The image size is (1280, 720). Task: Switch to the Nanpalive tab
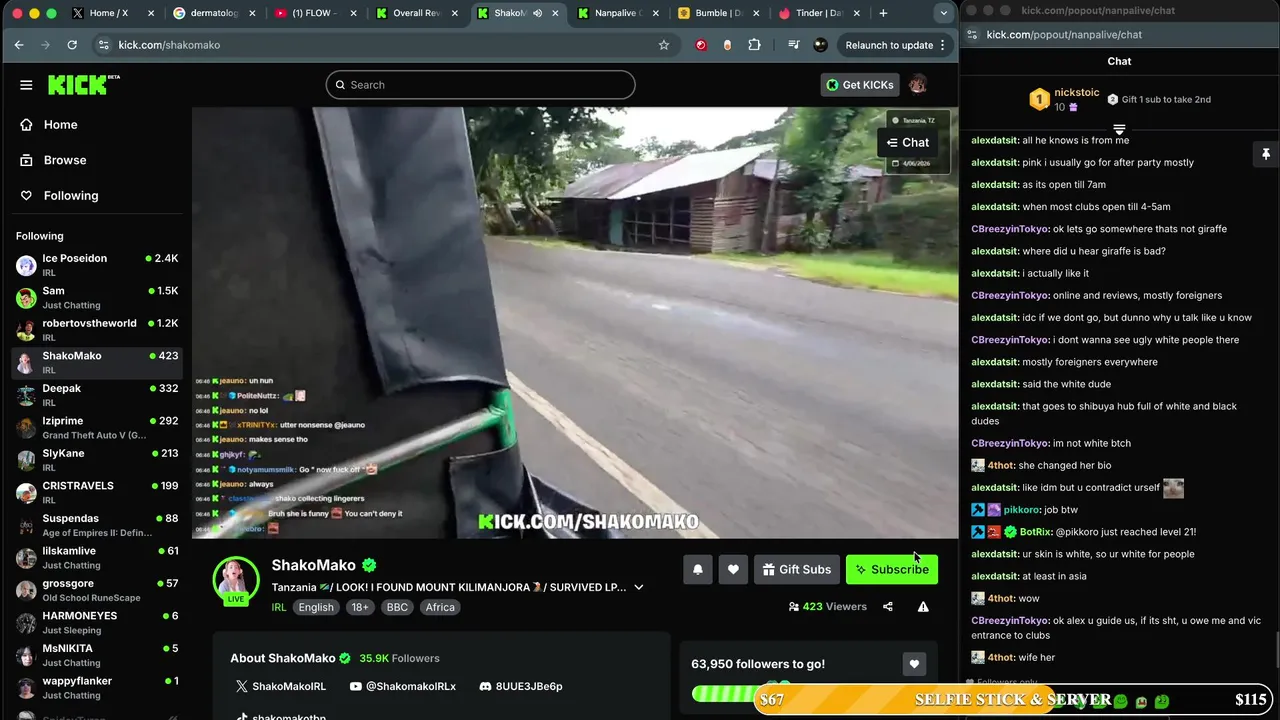pos(617,13)
